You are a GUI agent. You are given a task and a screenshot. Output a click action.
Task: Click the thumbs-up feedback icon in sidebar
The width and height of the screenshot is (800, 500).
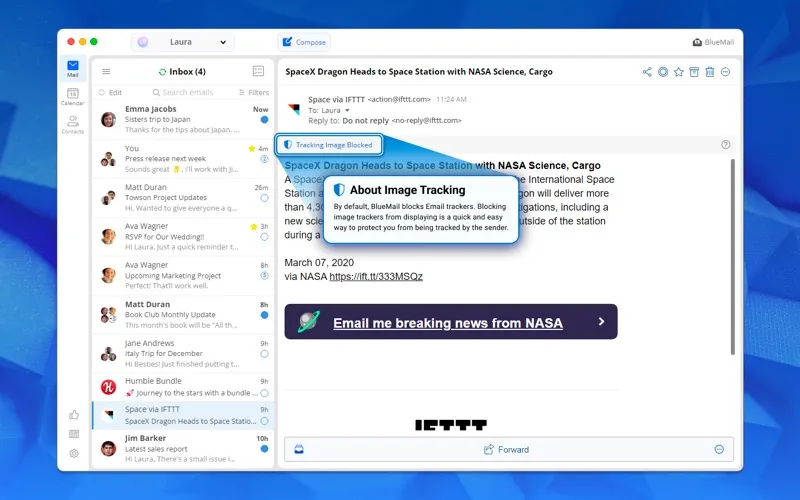74,415
